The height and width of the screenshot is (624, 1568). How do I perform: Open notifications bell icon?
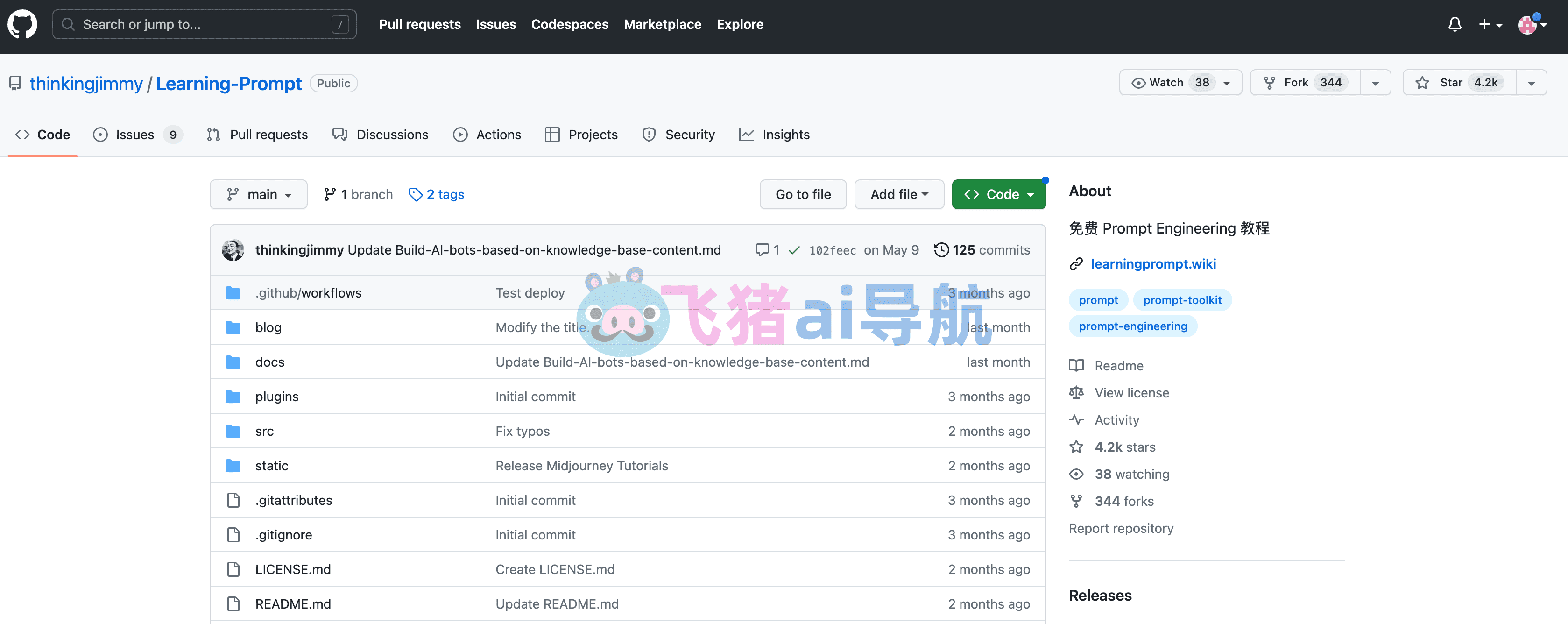click(1454, 24)
